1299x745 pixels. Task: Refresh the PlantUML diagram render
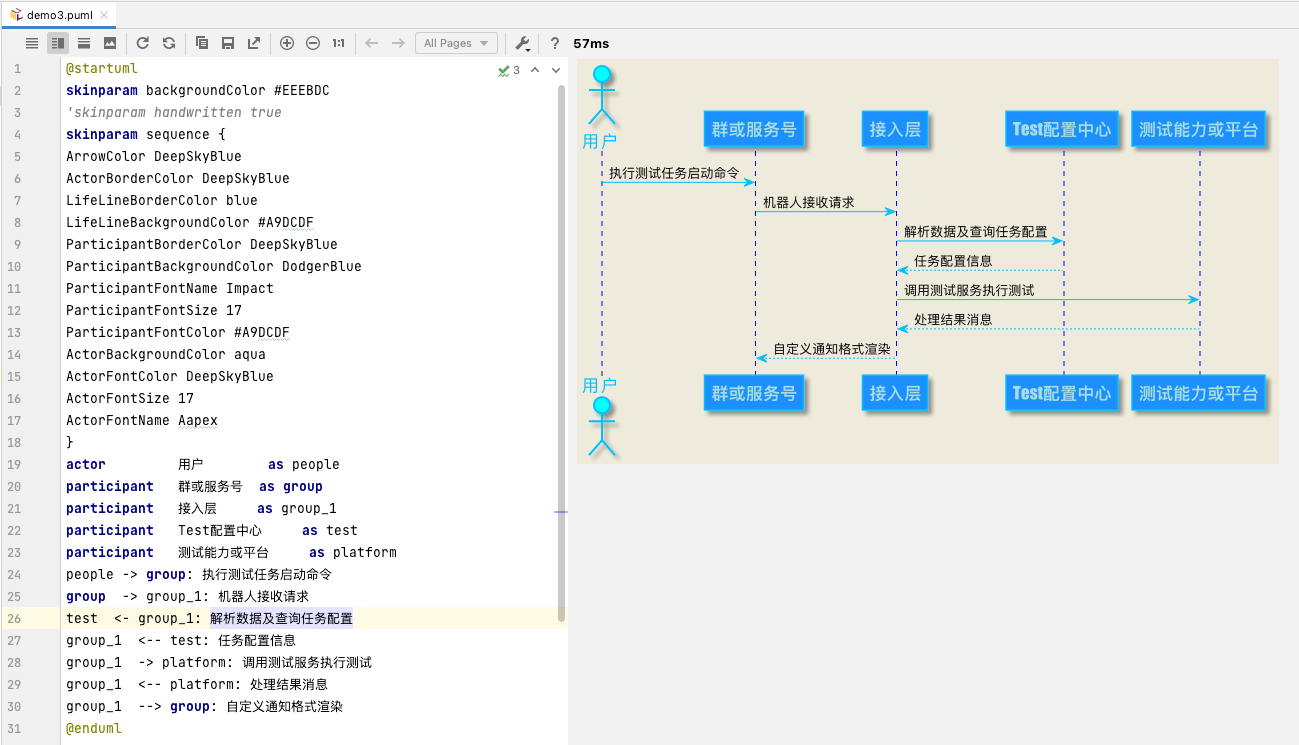pos(143,43)
